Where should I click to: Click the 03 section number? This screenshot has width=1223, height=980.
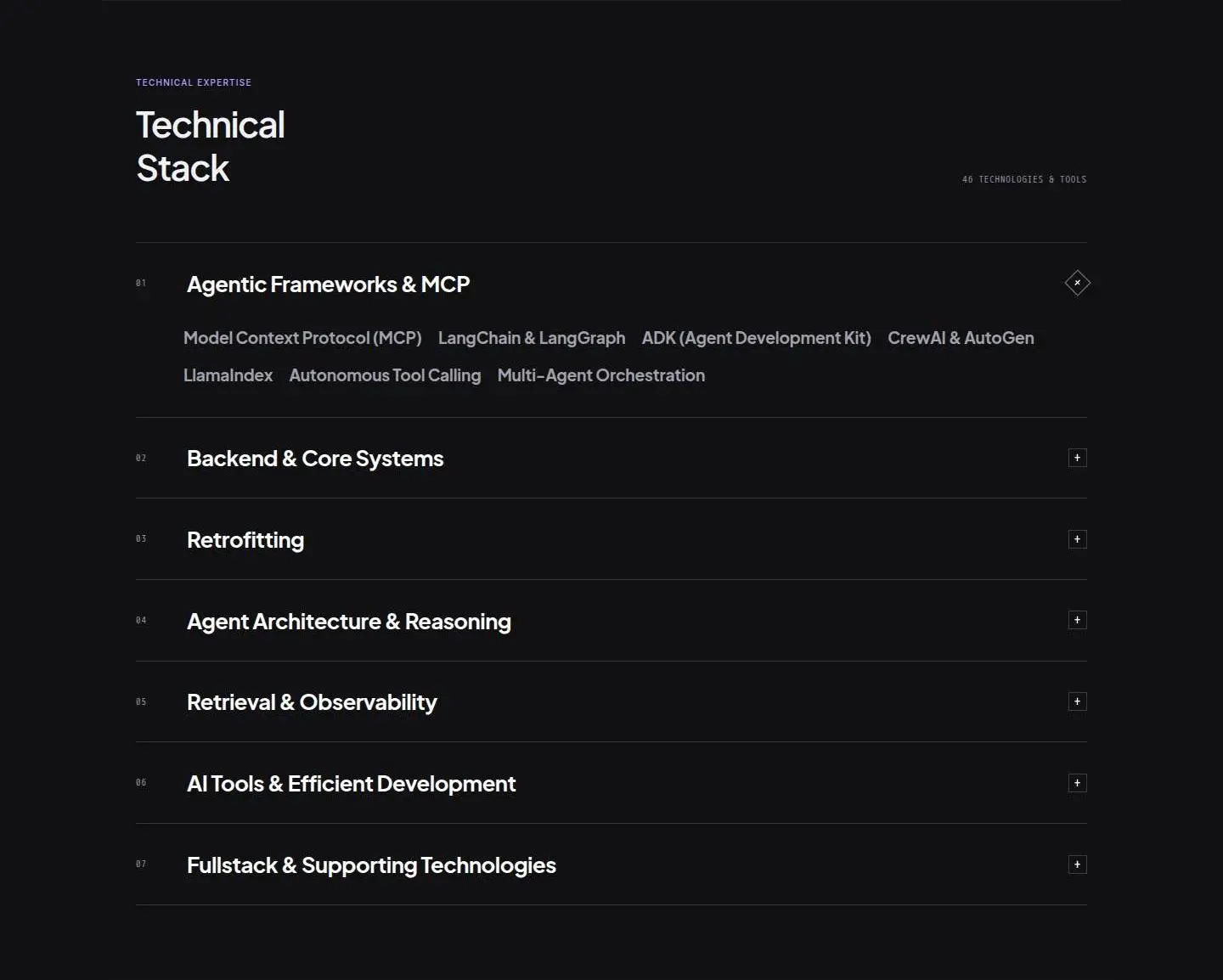[x=141, y=538]
